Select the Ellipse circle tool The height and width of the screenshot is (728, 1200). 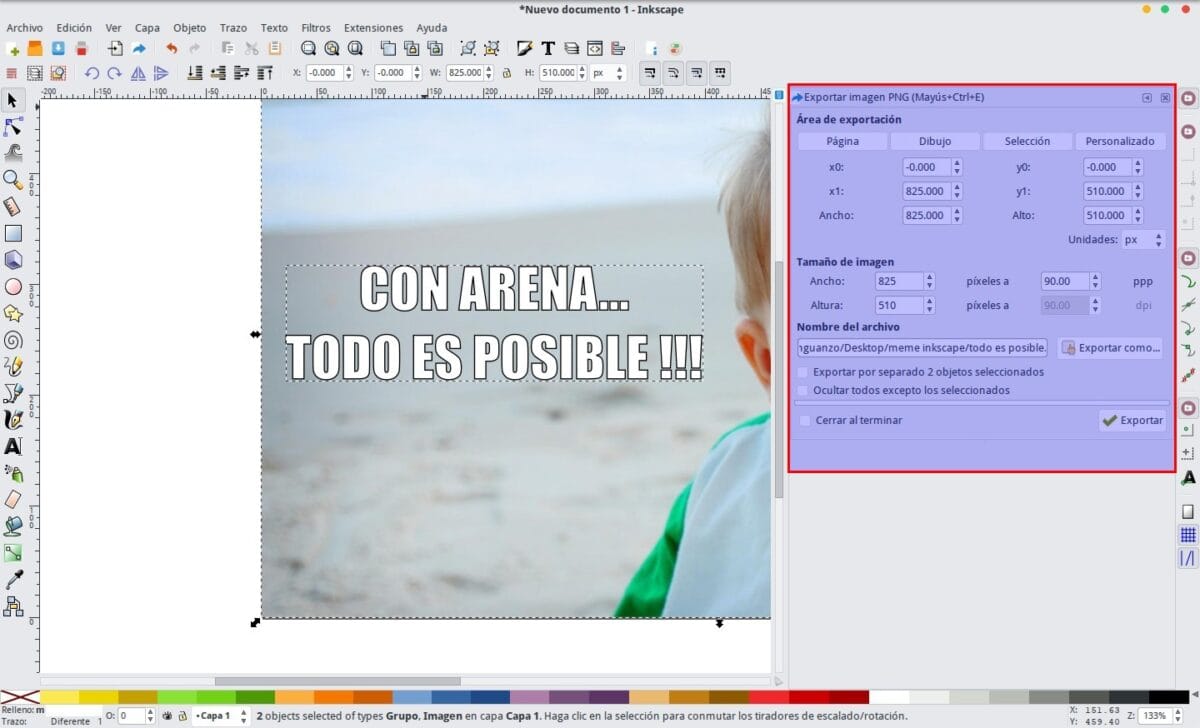coord(13,287)
